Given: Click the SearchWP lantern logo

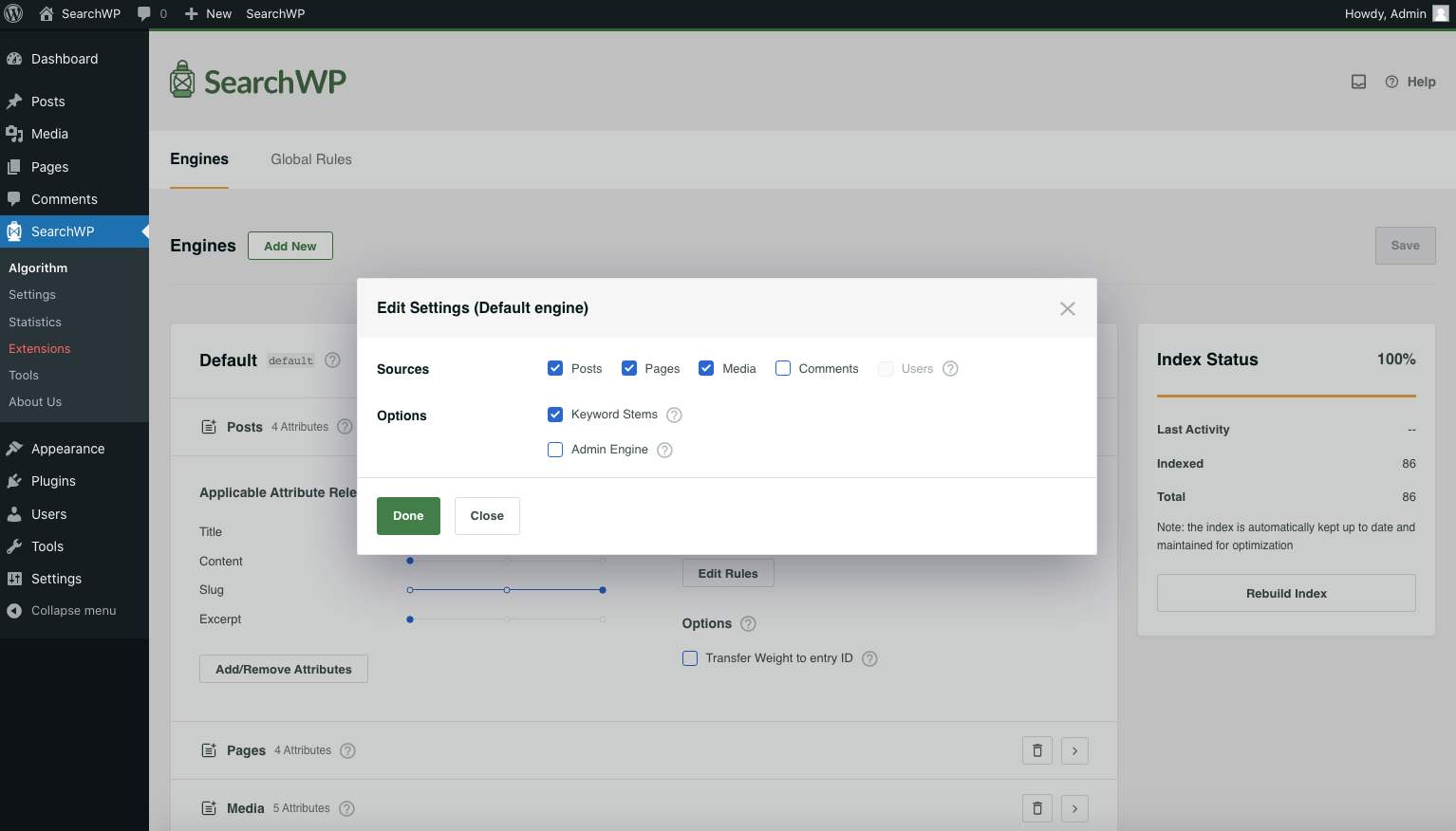Looking at the screenshot, I should [257, 81].
